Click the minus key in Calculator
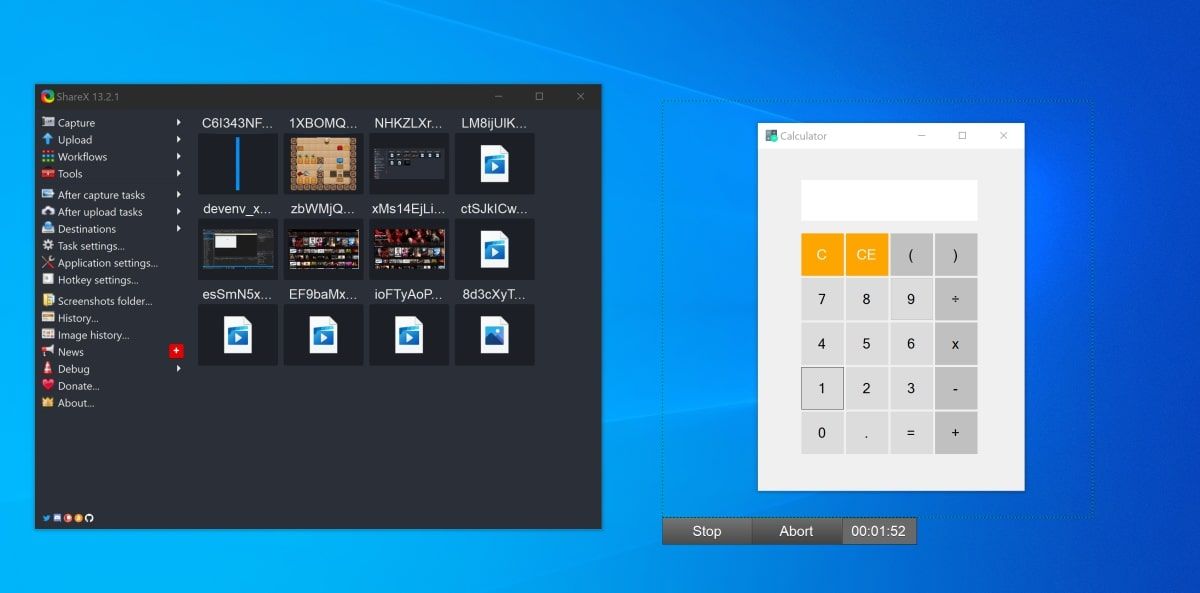Viewport: 1200px width, 593px height. [956, 388]
